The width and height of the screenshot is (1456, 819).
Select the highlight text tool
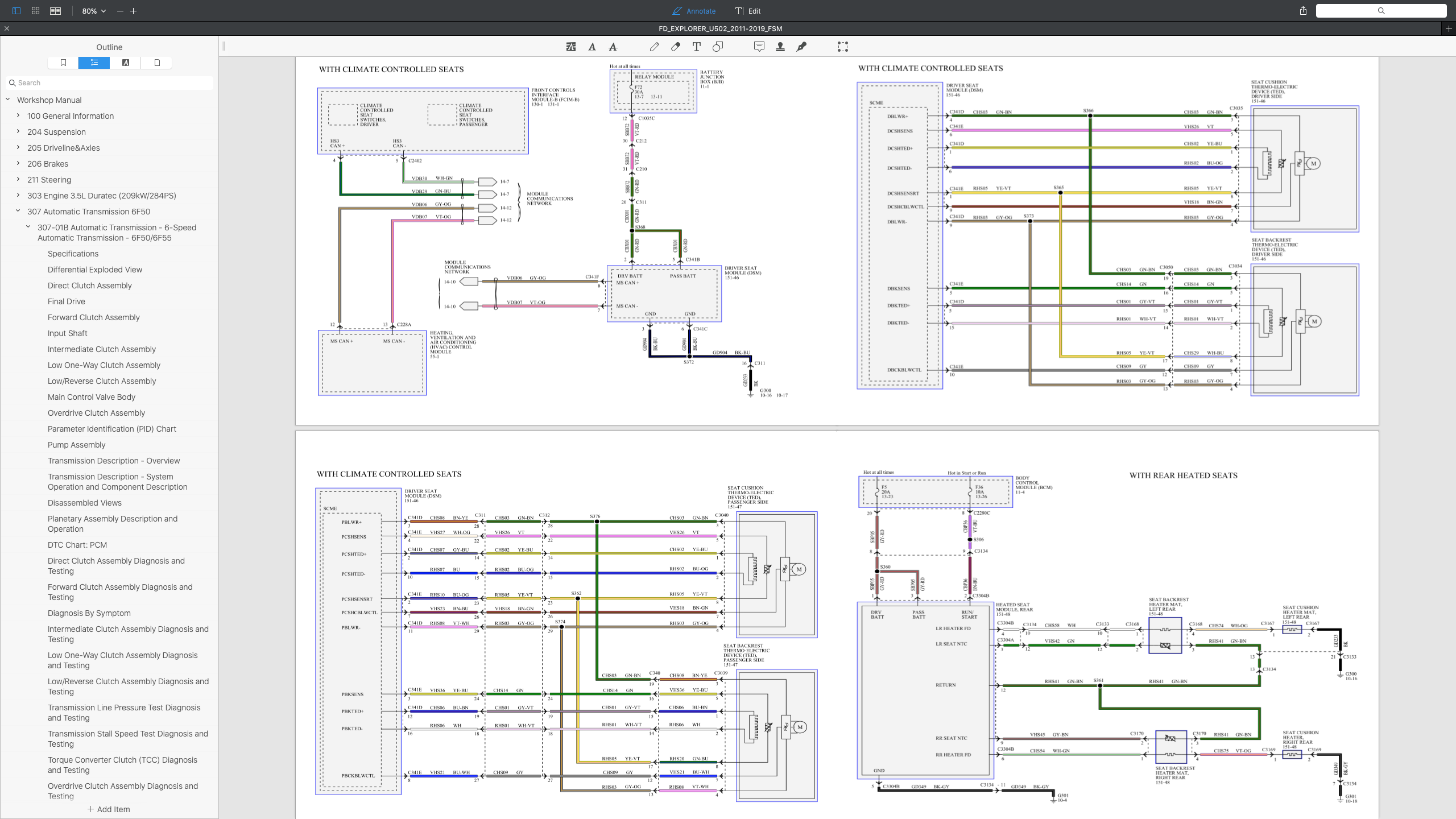(x=570, y=47)
